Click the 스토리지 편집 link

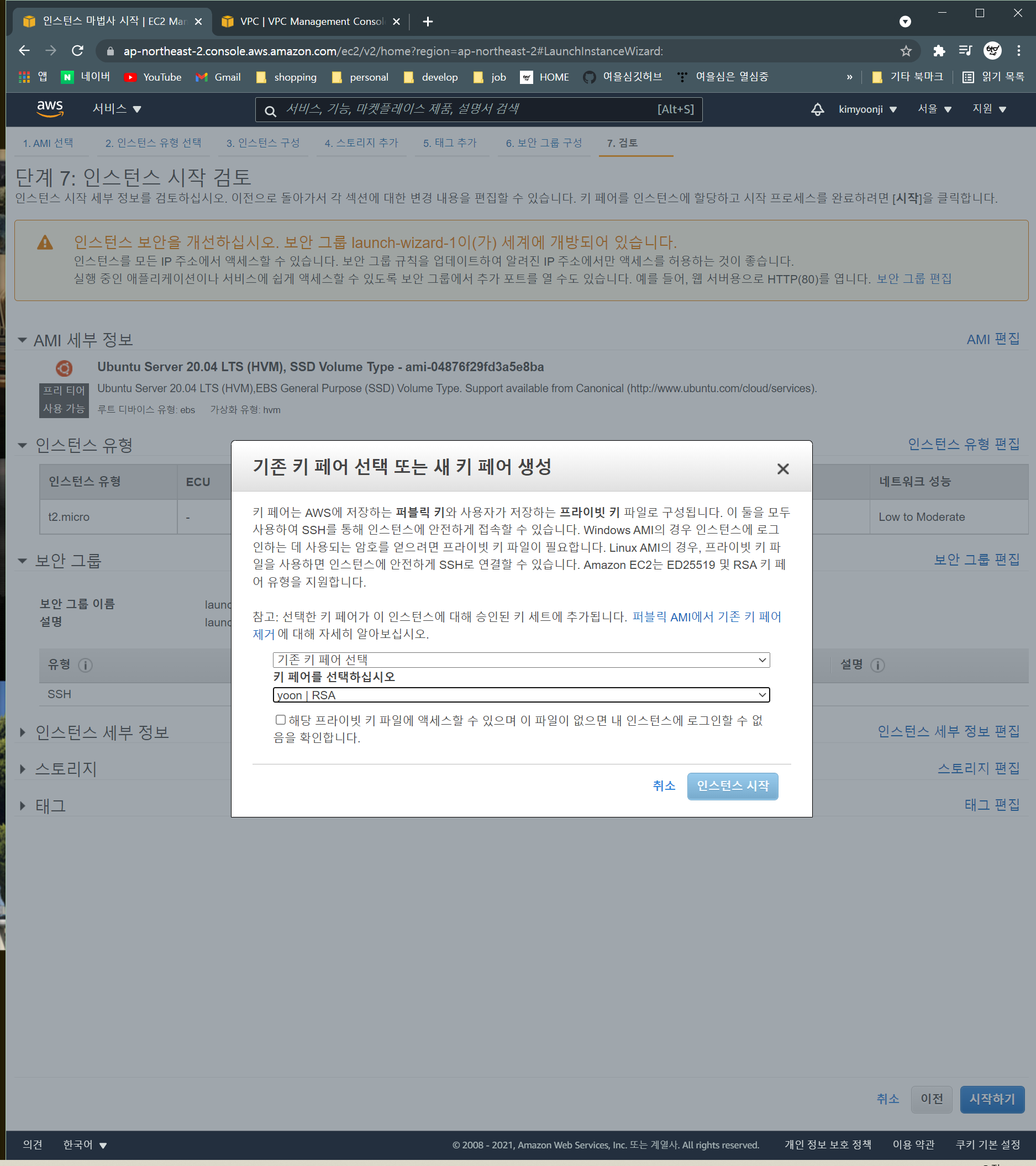(x=979, y=768)
